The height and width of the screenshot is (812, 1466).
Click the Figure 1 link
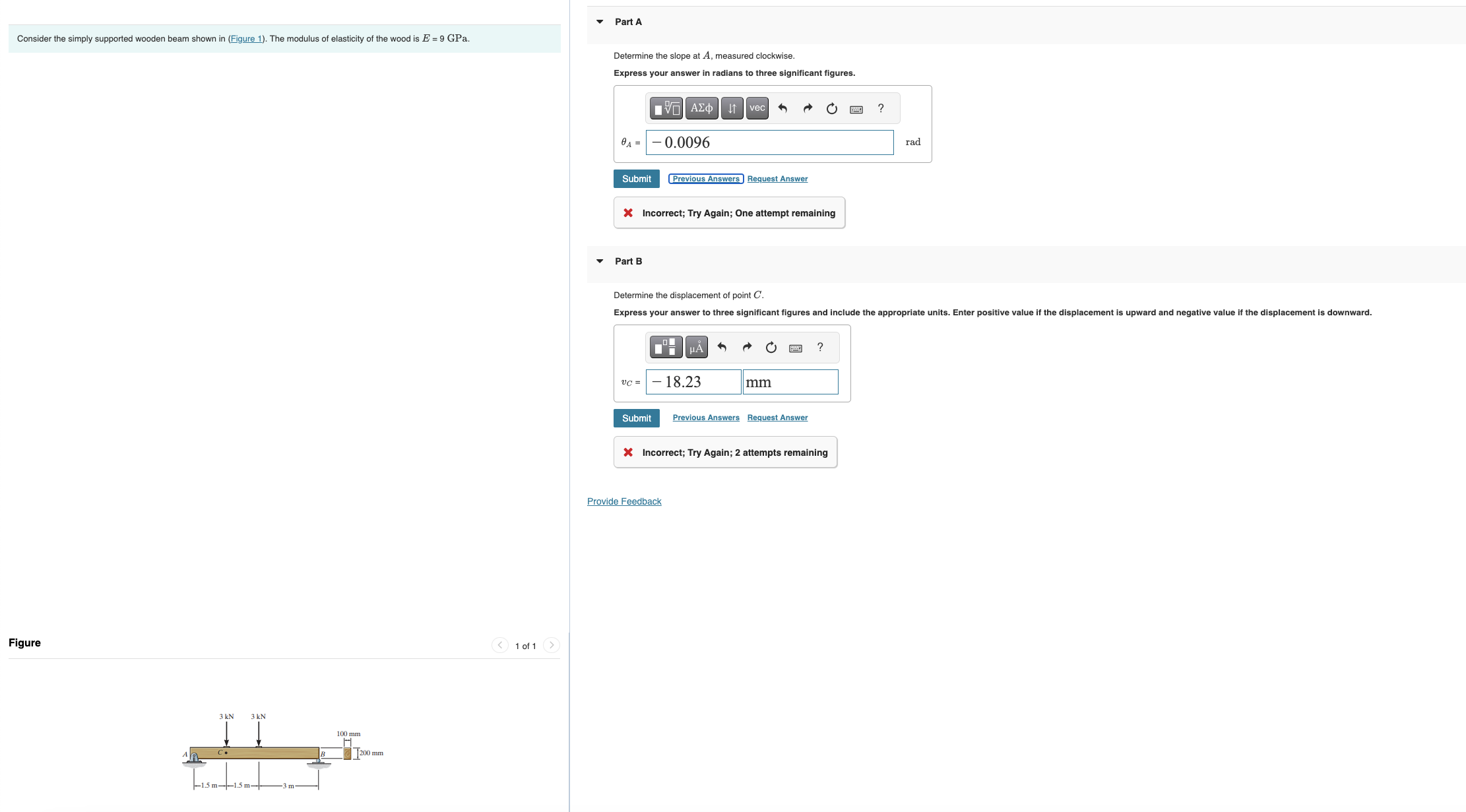[x=246, y=39]
